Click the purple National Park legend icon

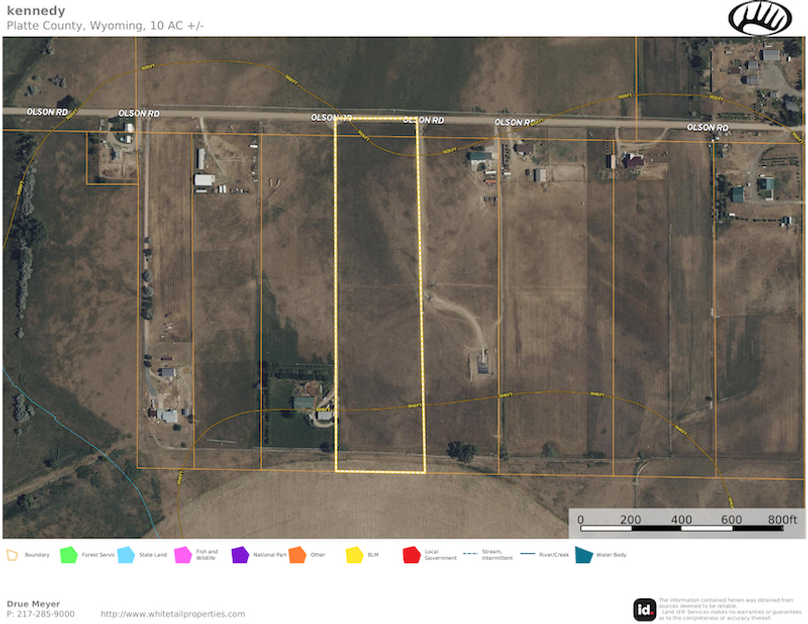[240, 554]
